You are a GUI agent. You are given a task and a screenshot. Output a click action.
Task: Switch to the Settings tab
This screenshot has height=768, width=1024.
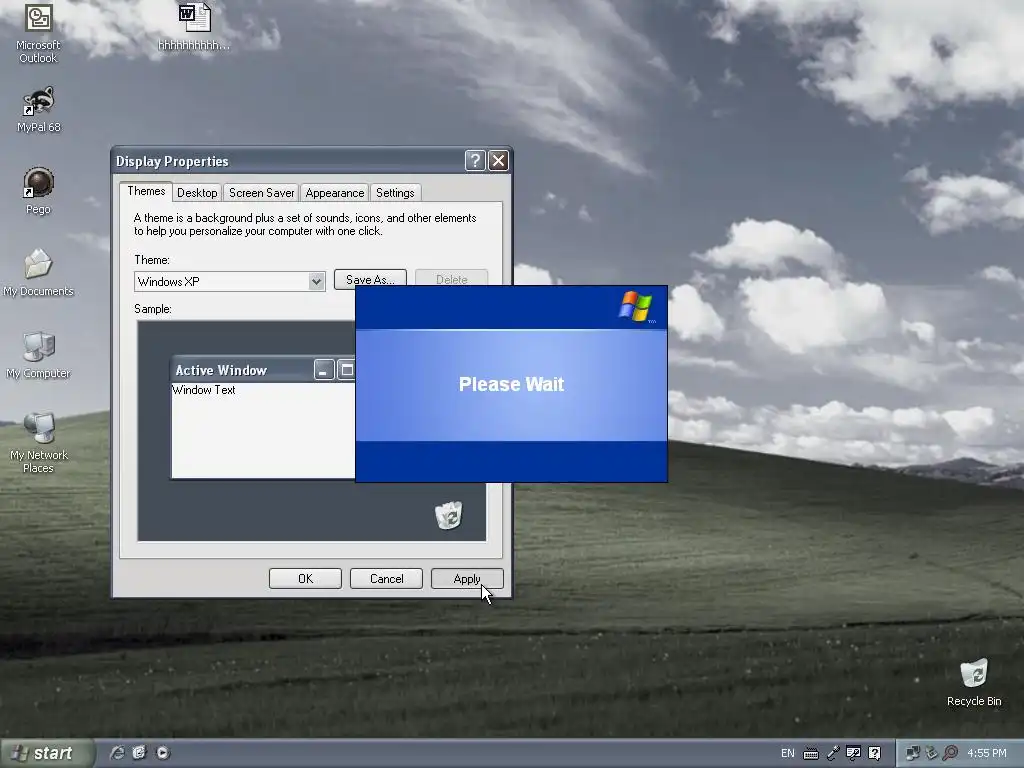pyautogui.click(x=395, y=193)
